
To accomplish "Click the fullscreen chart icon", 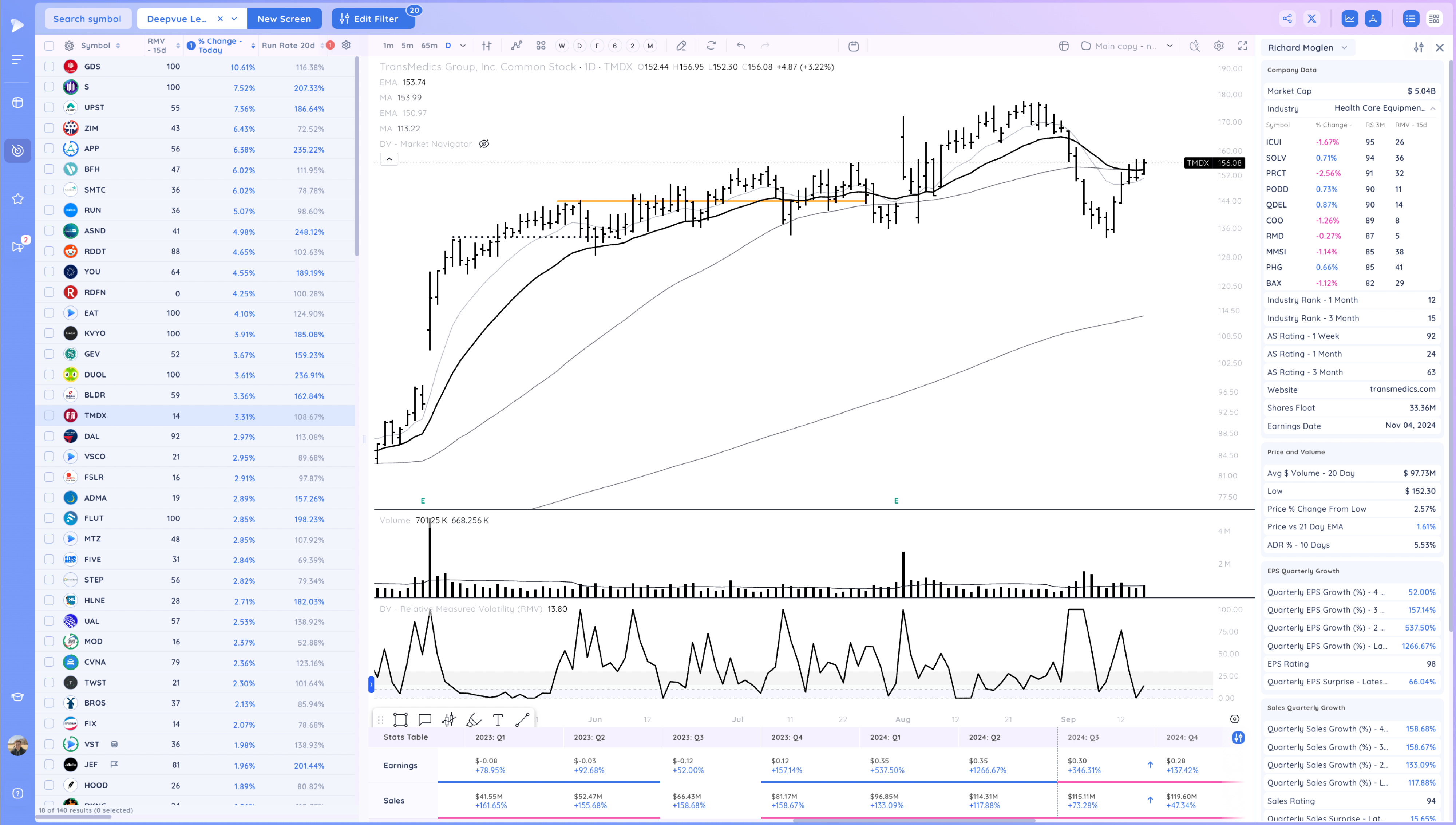I will click(x=1242, y=46).
